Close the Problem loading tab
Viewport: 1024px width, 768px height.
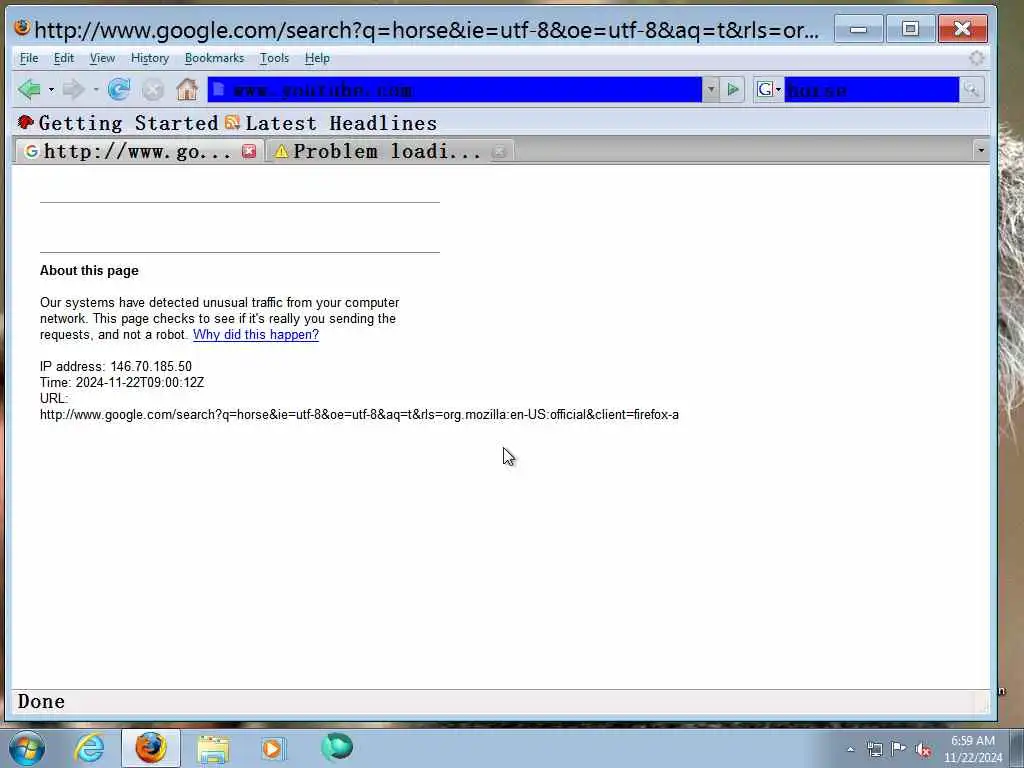499,152
